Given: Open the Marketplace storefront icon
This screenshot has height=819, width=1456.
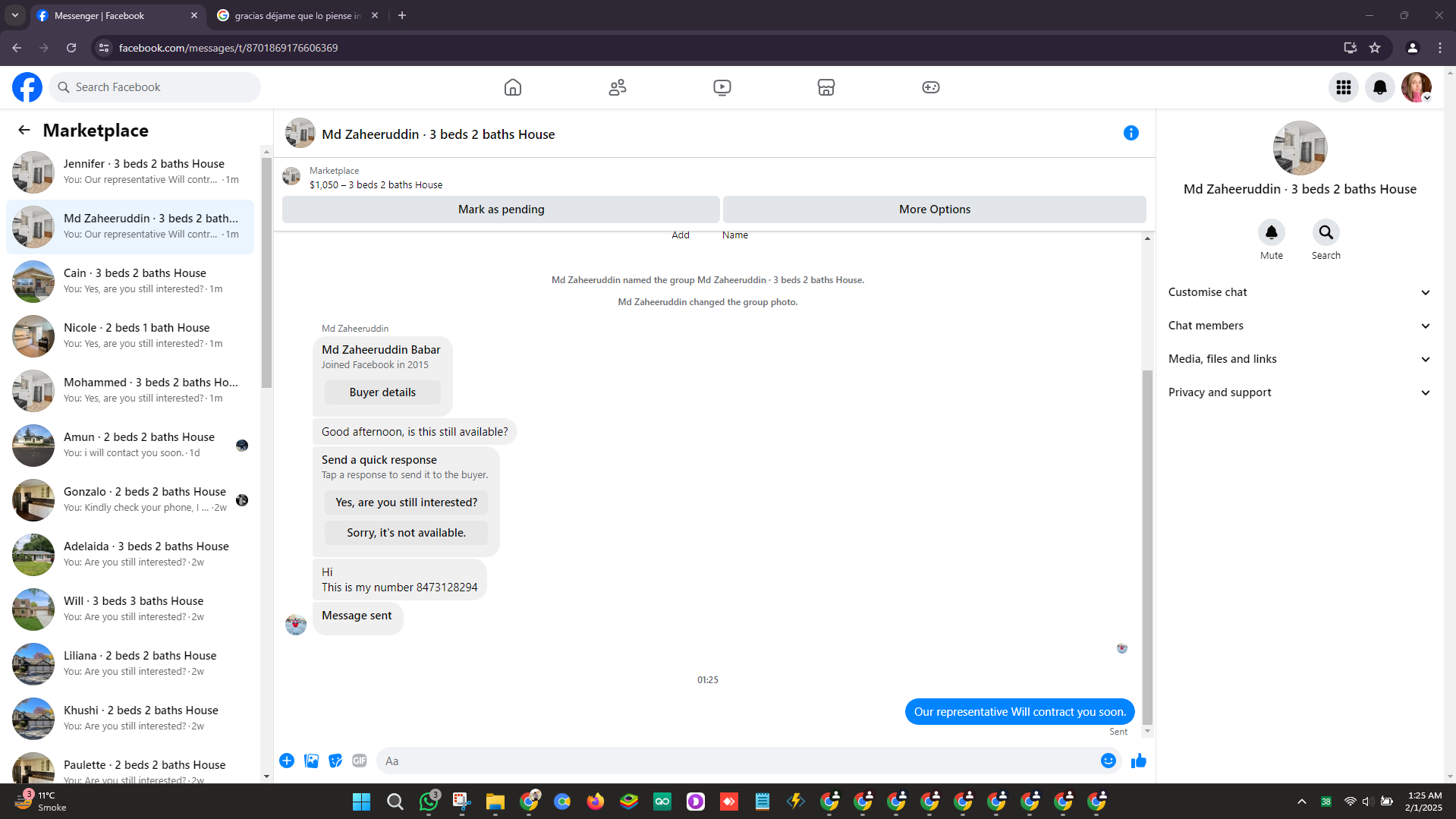Looking at the screenshot, I should tap(826, 87).
